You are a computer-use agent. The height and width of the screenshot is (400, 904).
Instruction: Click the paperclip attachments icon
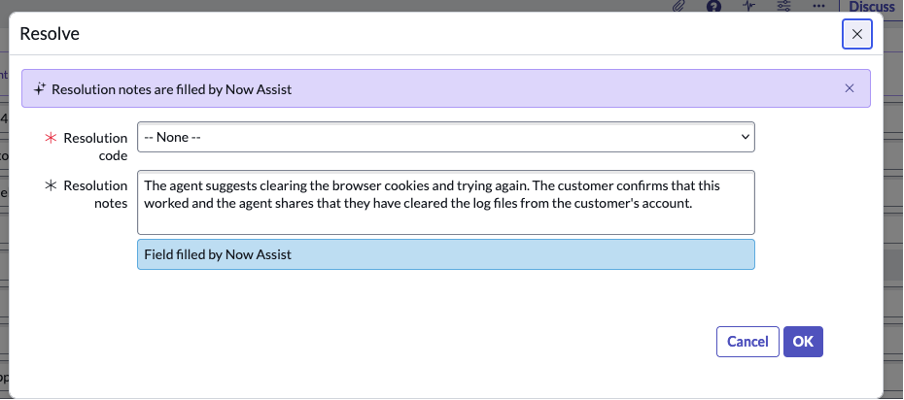point(679,6)
